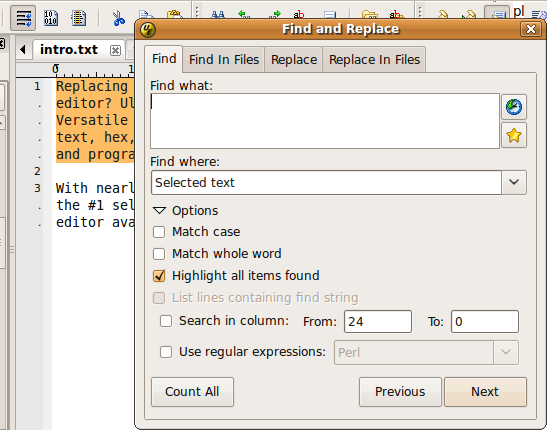The image size is (547, 430).
Task: Open the binoculars Find toolbar icon
Action: (x=218, y=15)
